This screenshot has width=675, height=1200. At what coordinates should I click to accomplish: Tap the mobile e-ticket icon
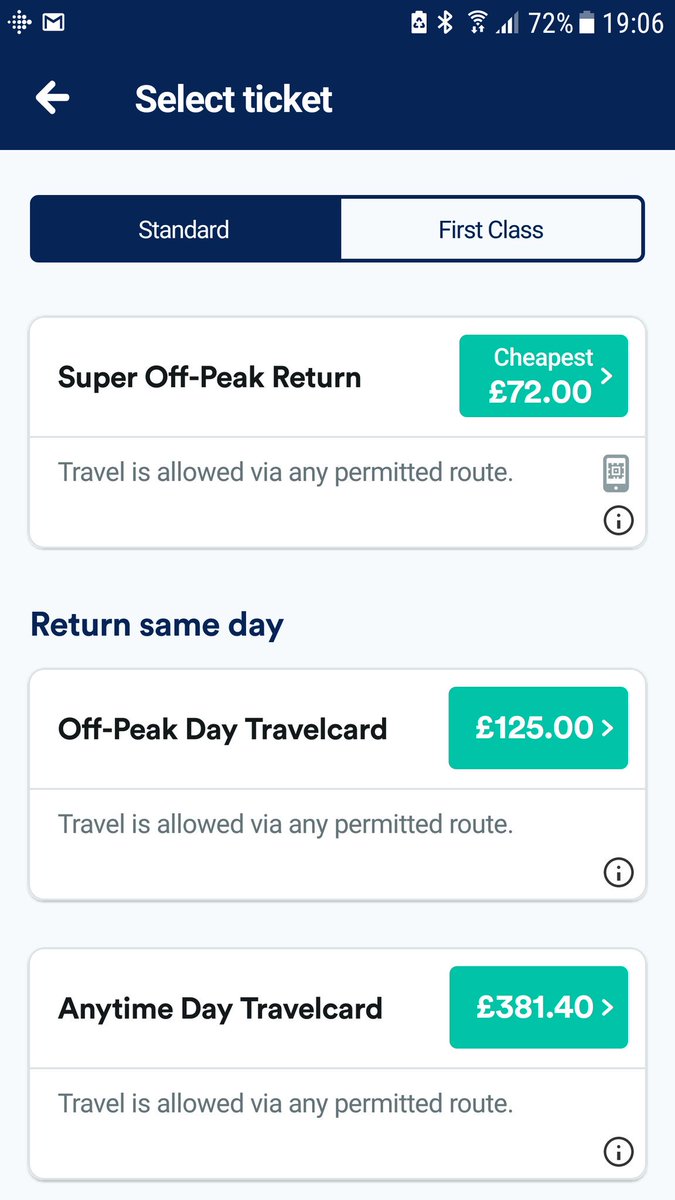tap(617, 473)
